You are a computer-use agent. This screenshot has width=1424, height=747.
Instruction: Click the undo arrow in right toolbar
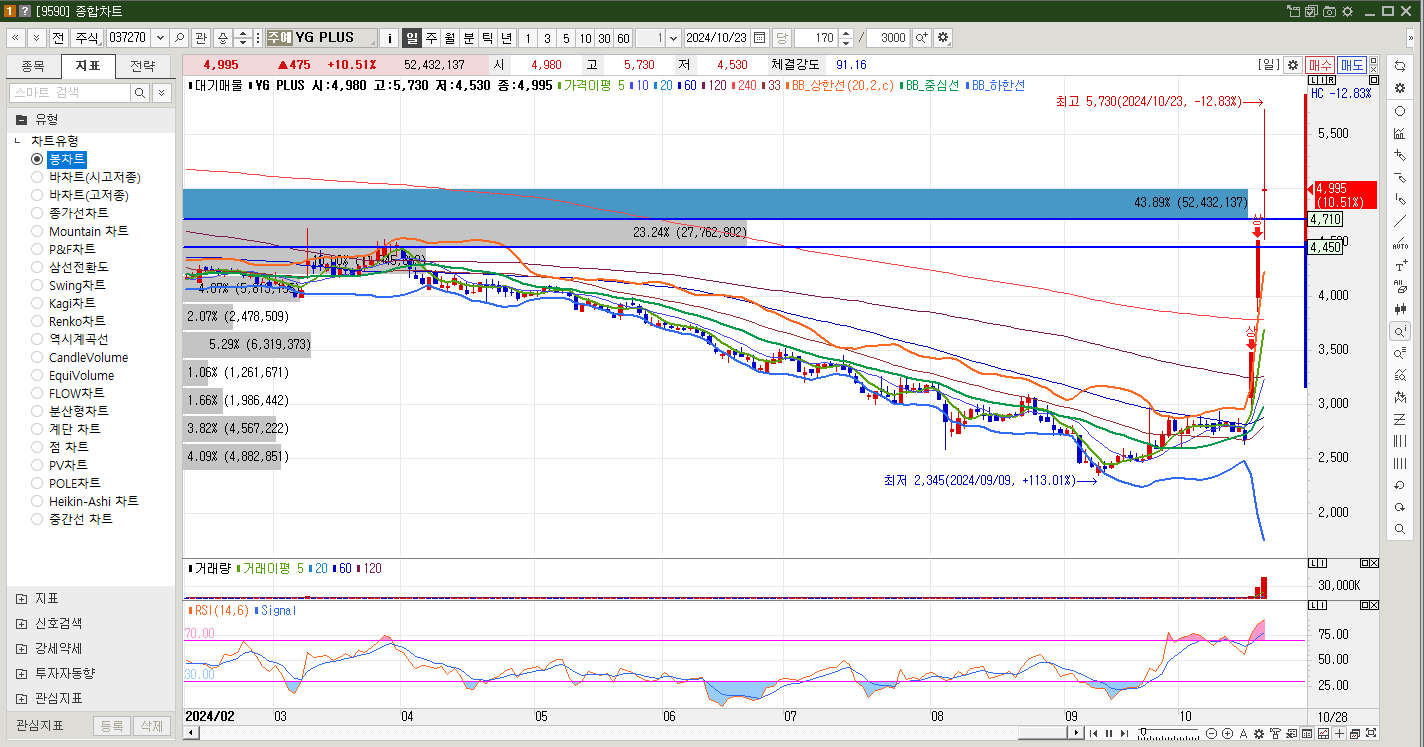[1400, 485]
